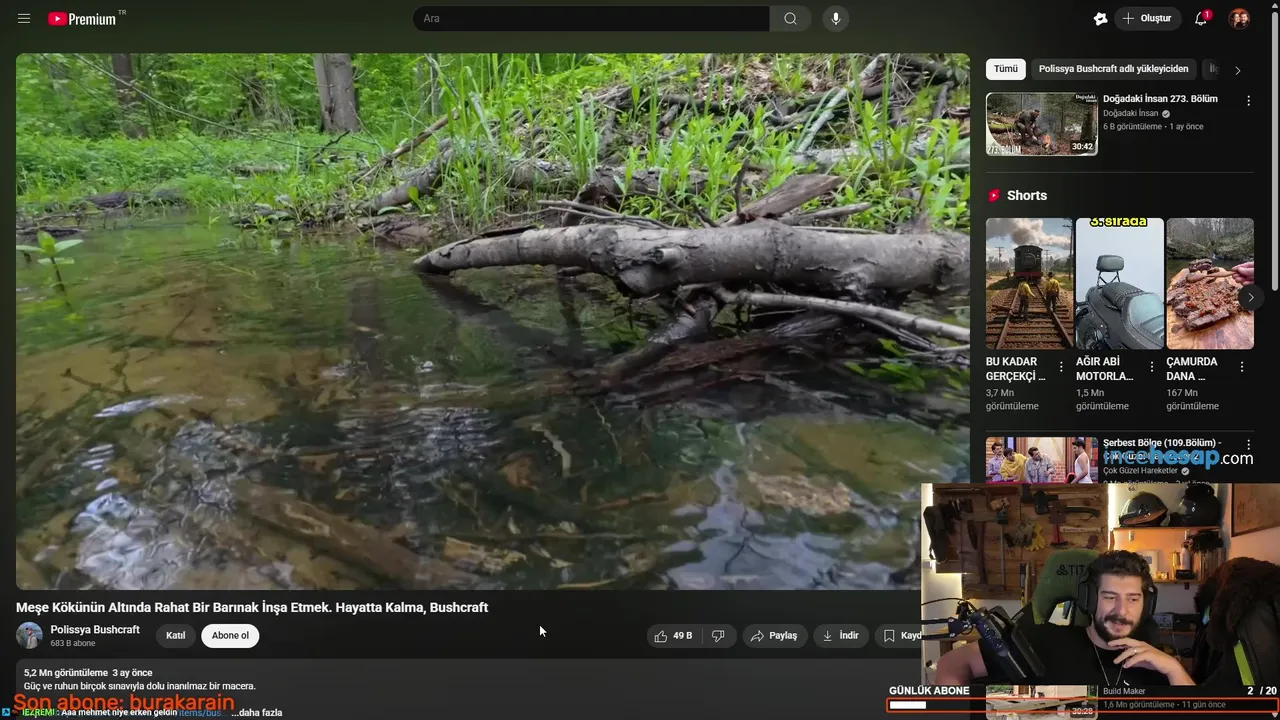Open notifications bell
Viewport: 1280px width, 720px height.
click(1201, 19)
